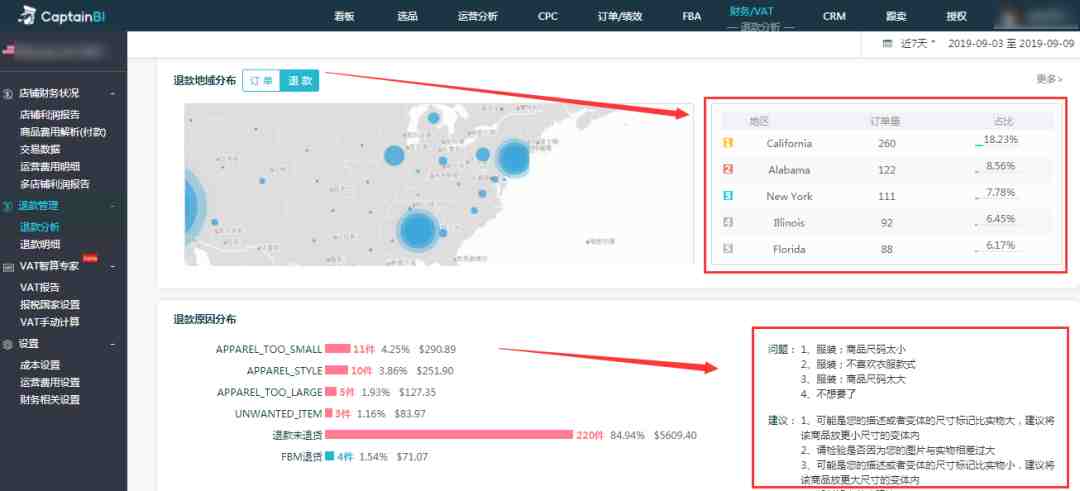Open 多店铺利润报告 in the sidebar
The image size is (1080, 491).
point(54,184)
